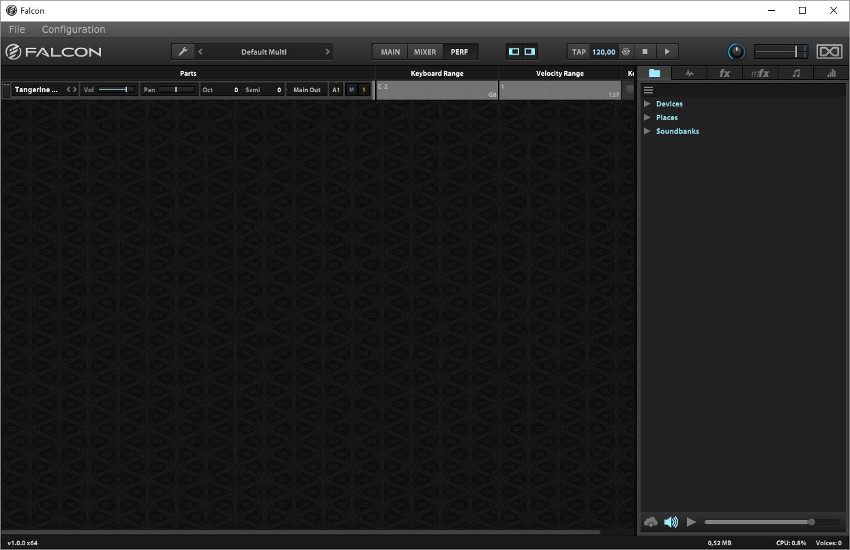Open the fx browser tab
The height and width of the screenshot is (550, 850).
point(724,73)
